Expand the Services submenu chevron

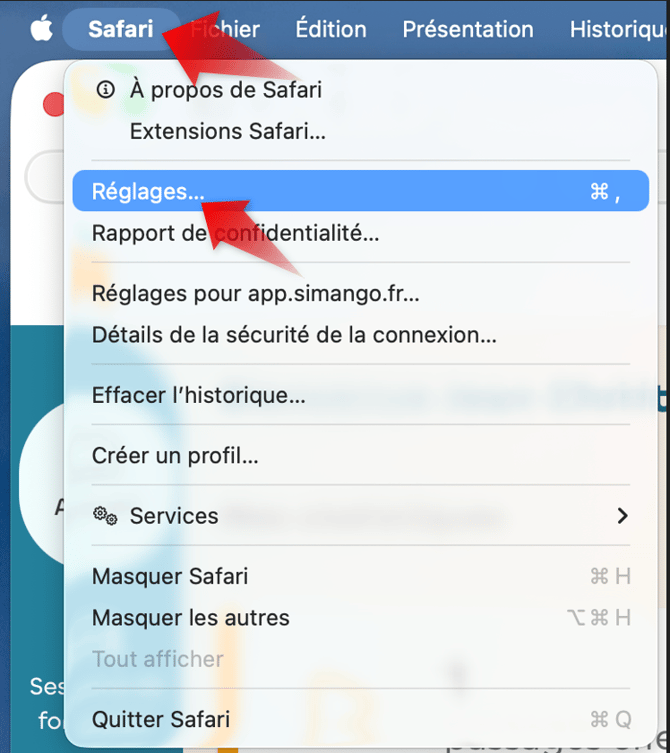(x=622, y=516)
